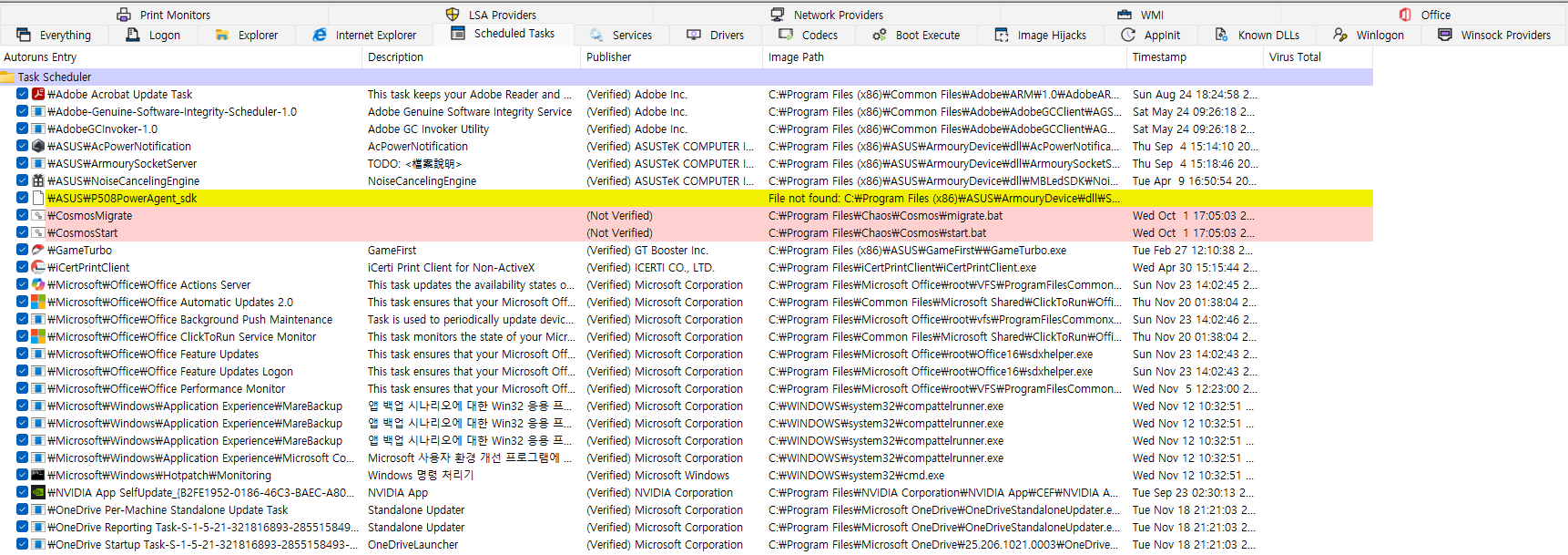The width and height of the screenshot is (1568, 555).
Task: Click the Codecs tab icon
Action: click(786, 35)
